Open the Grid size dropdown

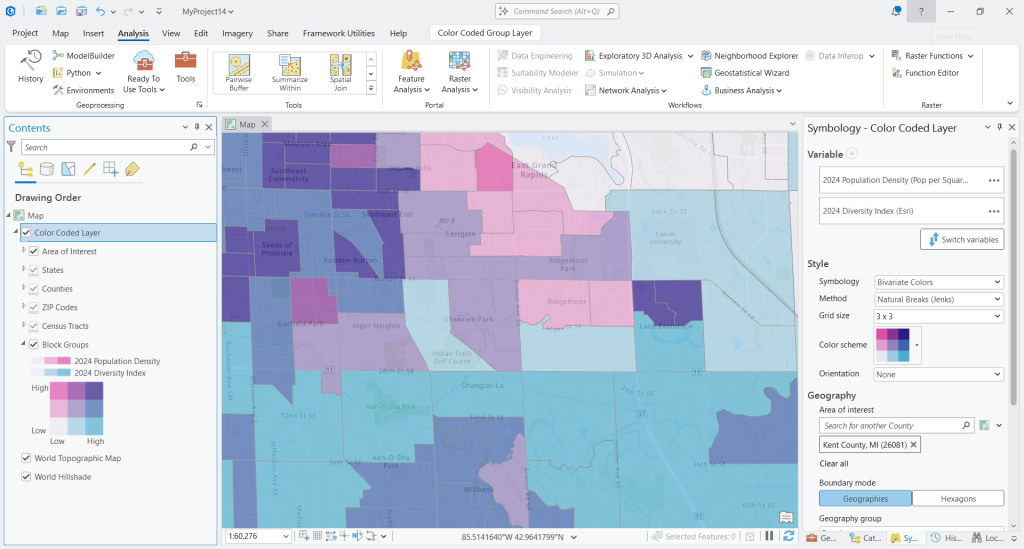click(x=938, y=316)
